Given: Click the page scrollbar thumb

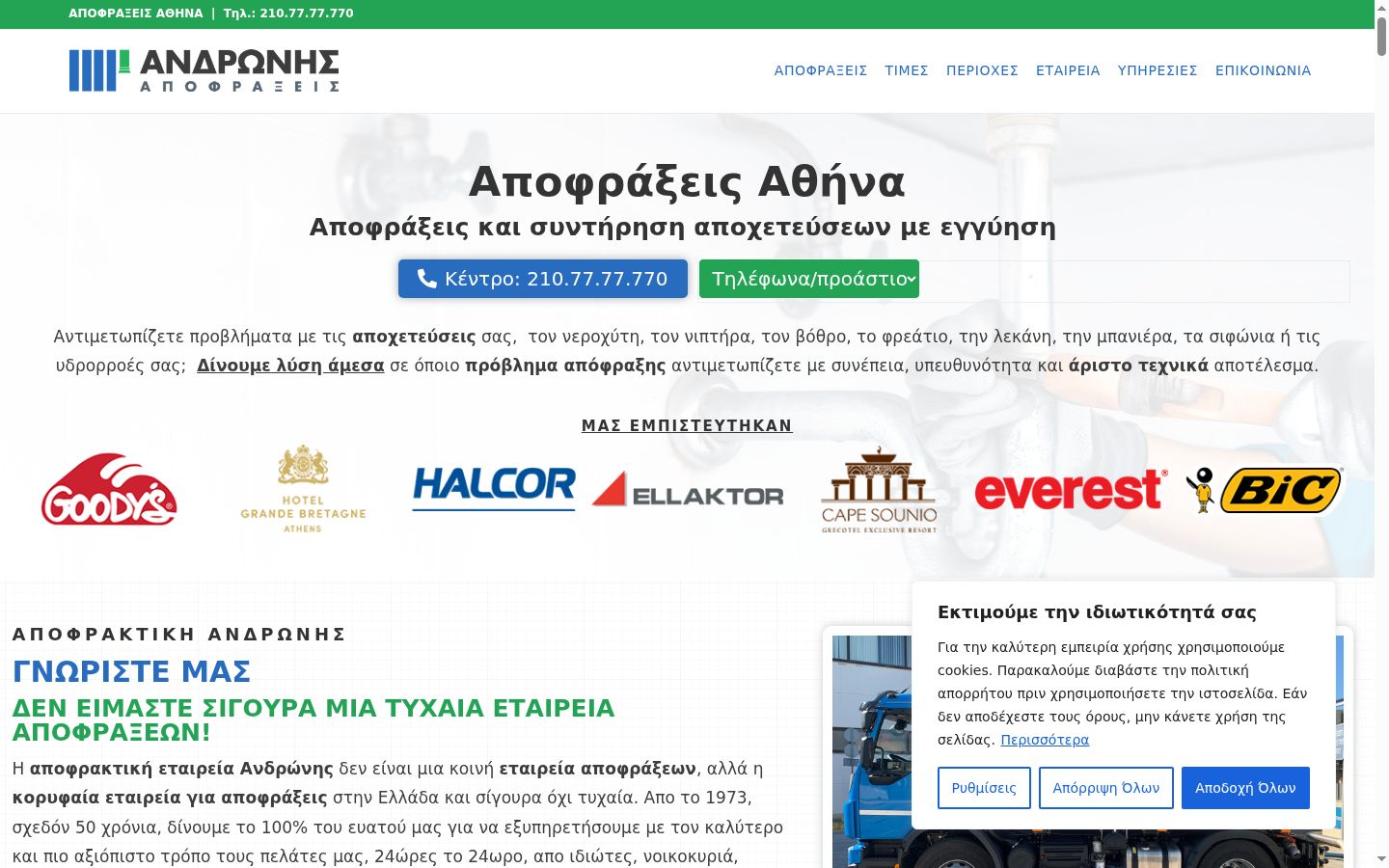Looking at the screenshot, I should [x=1381, y=37].
